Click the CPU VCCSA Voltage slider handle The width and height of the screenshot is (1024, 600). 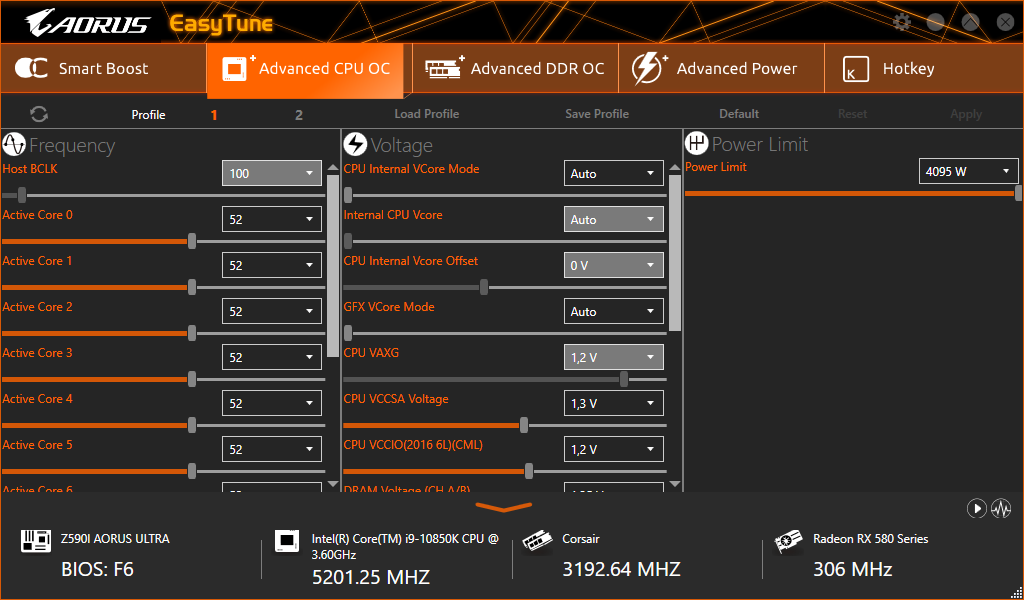(524, 425)
